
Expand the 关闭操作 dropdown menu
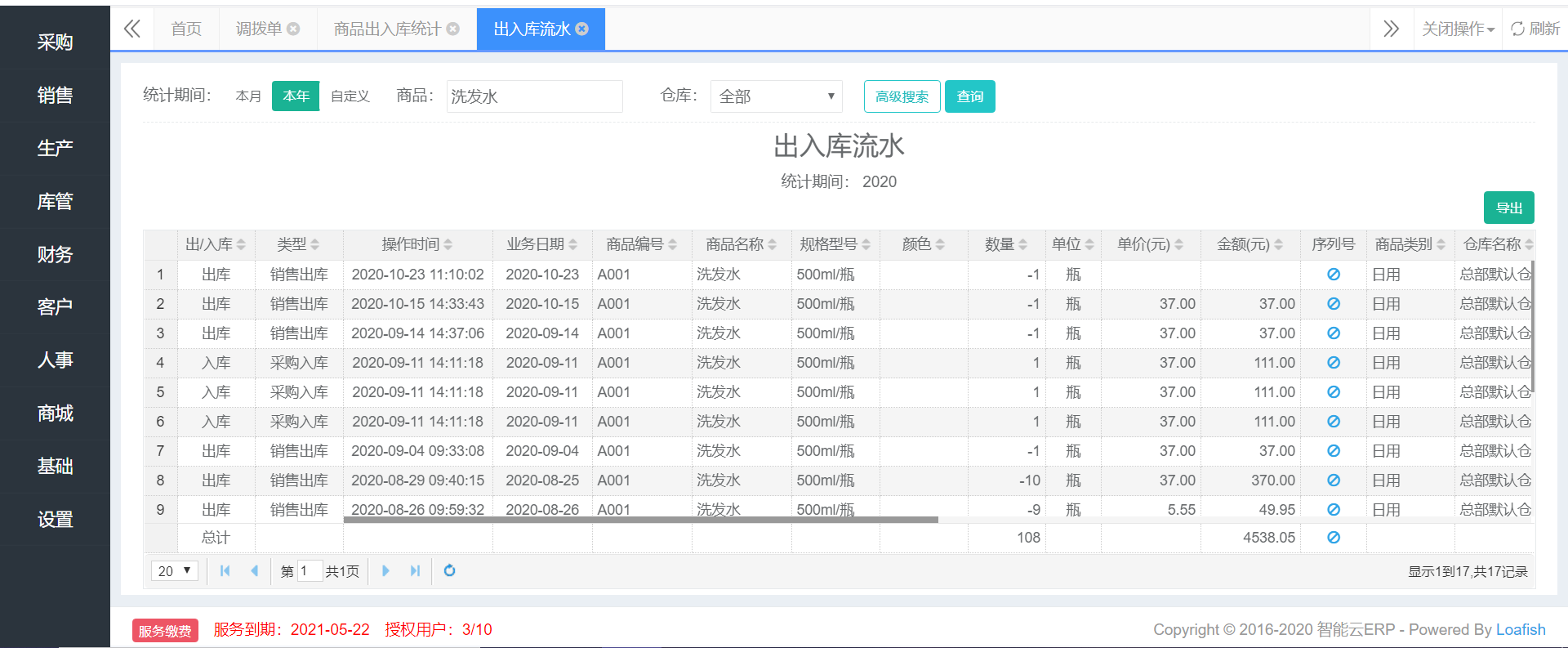tap(1458, 29)
